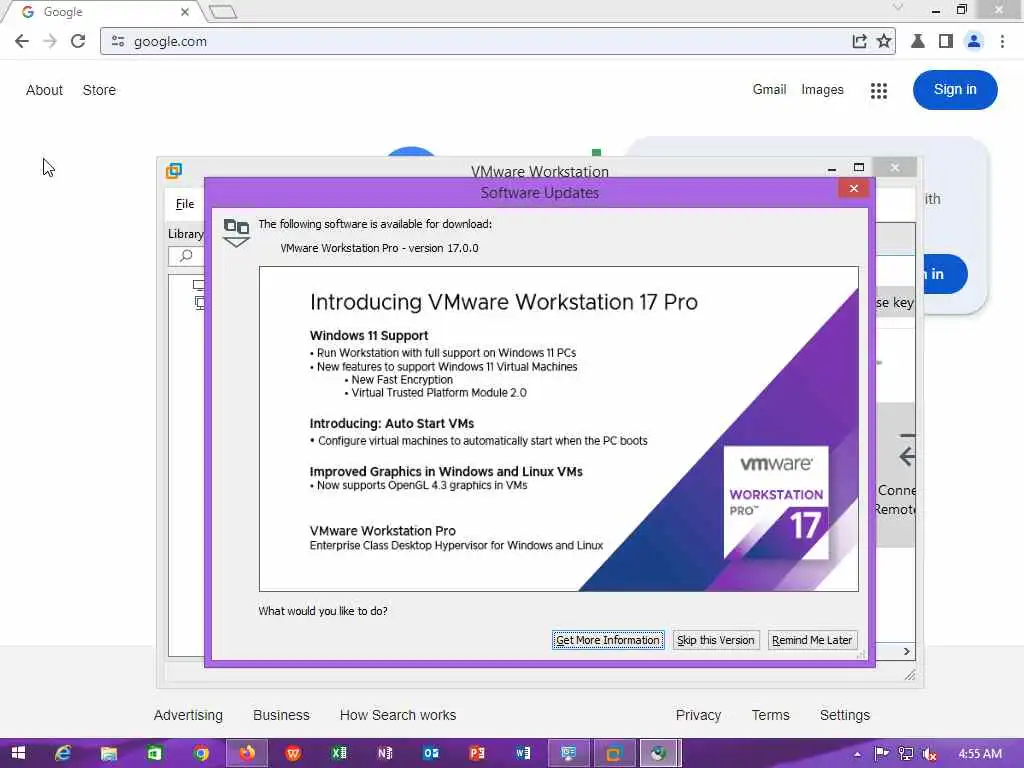Launch Excel from taskbar
This screenshot has height=768, width=1024.
pyautogui.click(x=339, y=753)
